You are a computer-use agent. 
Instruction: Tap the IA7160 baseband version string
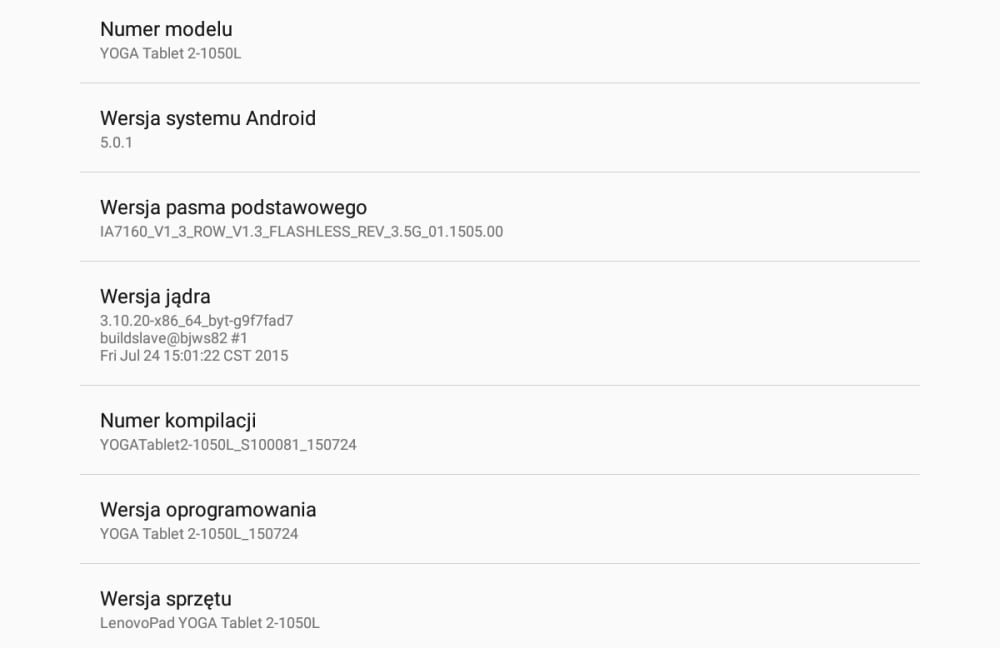click(301, 232)
